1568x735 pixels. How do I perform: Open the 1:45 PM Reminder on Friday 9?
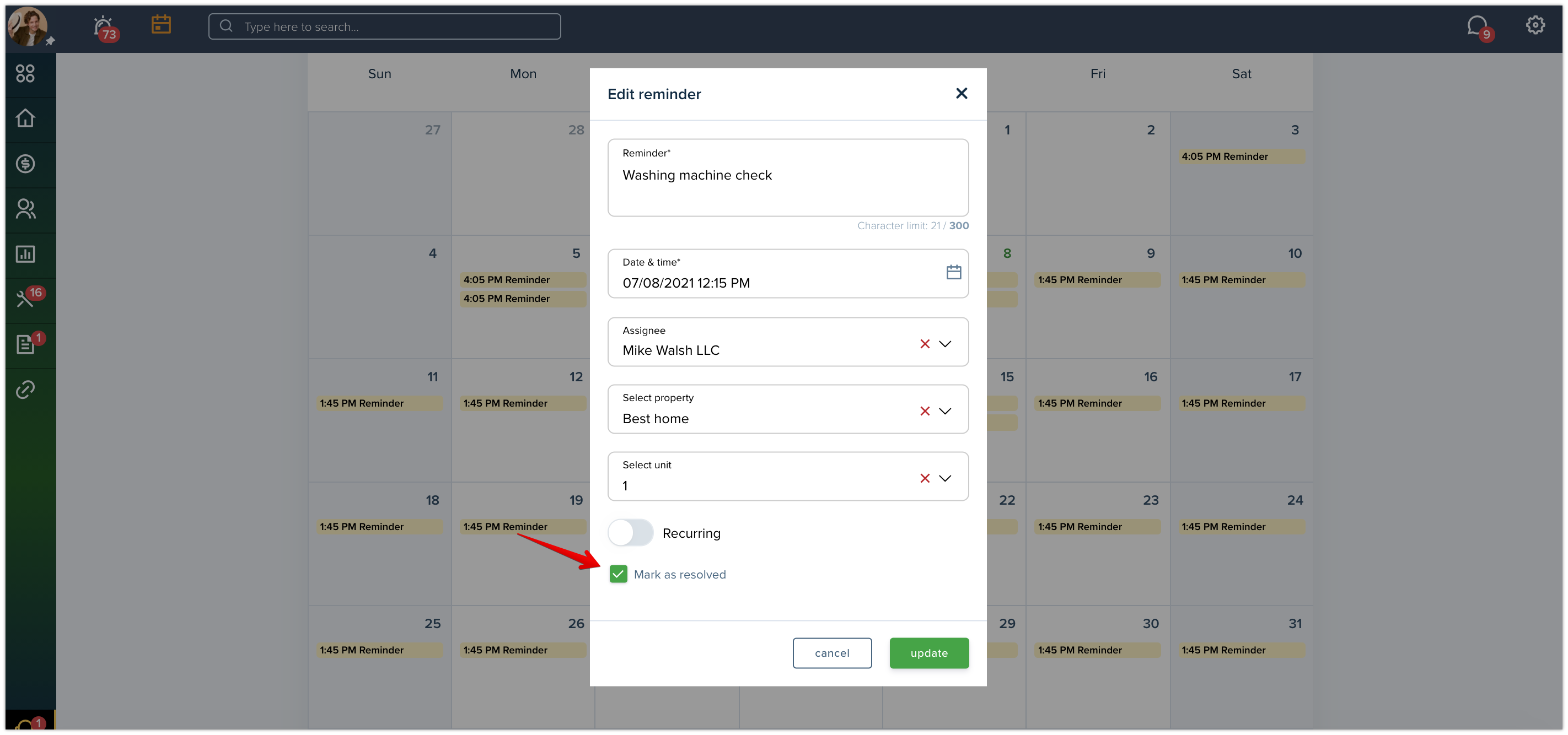(1097, 279)
